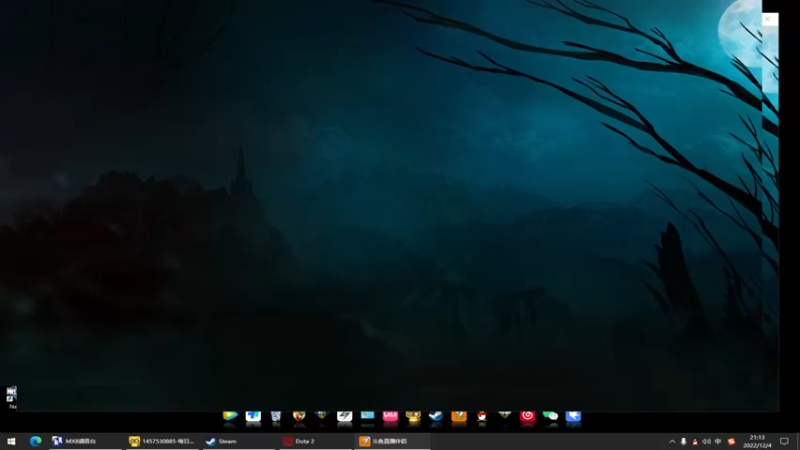Open the QQ penguin tray icon

694,441
